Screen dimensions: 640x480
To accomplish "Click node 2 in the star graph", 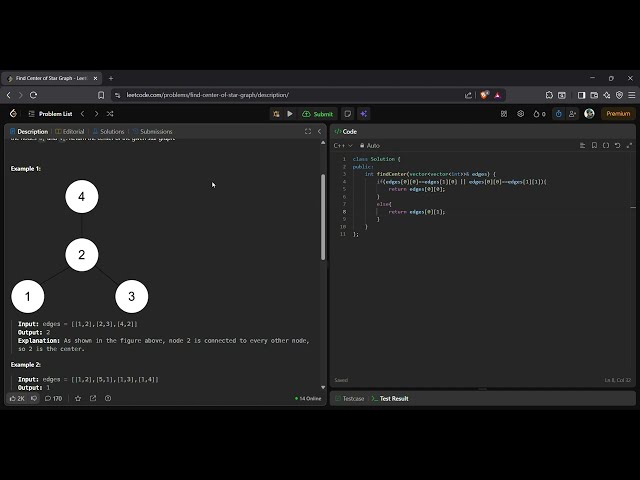I will (82, 255).
